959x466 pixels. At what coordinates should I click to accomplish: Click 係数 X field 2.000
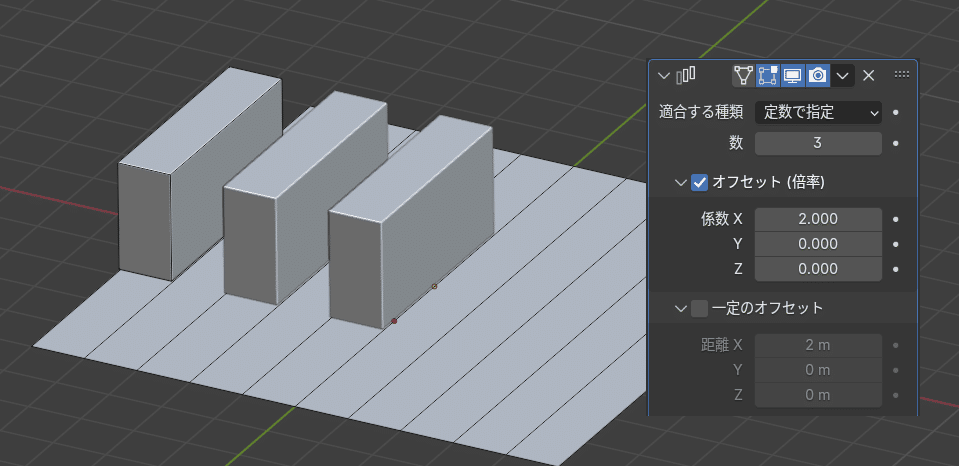pos(818,219)
